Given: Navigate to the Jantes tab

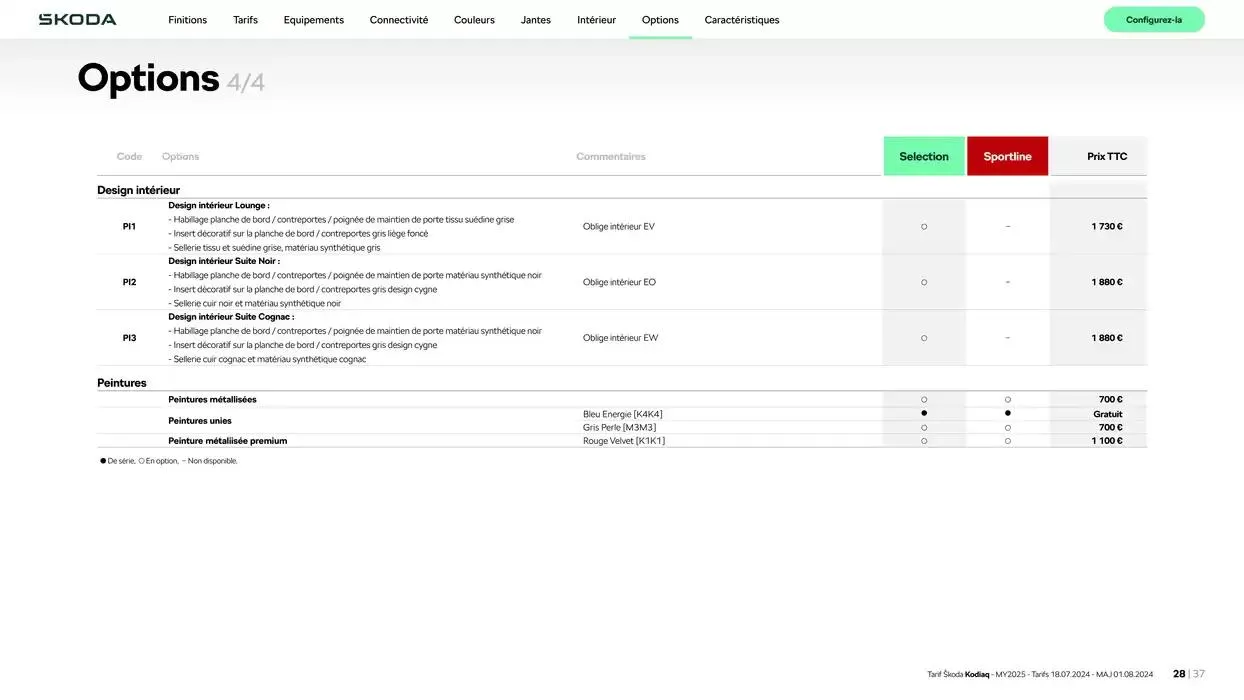Looking at the screenshot, I should [x=535, y=20].
